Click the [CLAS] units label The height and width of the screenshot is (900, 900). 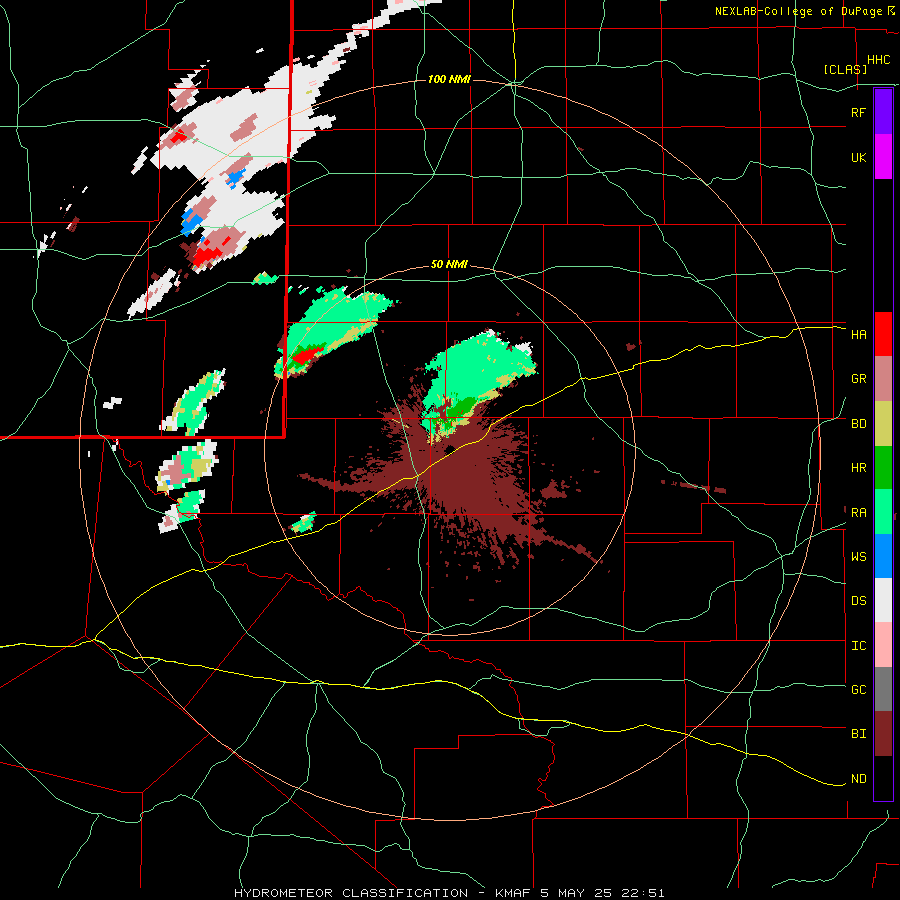(845, 69)
